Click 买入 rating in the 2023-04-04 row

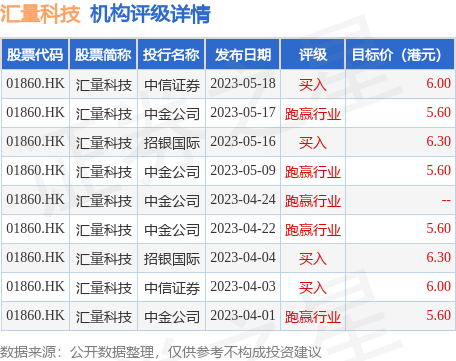(313, 259)
